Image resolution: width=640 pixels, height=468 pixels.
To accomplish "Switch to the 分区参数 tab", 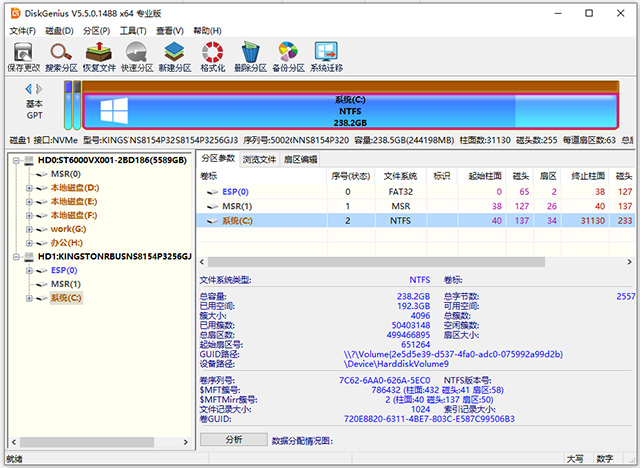I will coord(218,159).
